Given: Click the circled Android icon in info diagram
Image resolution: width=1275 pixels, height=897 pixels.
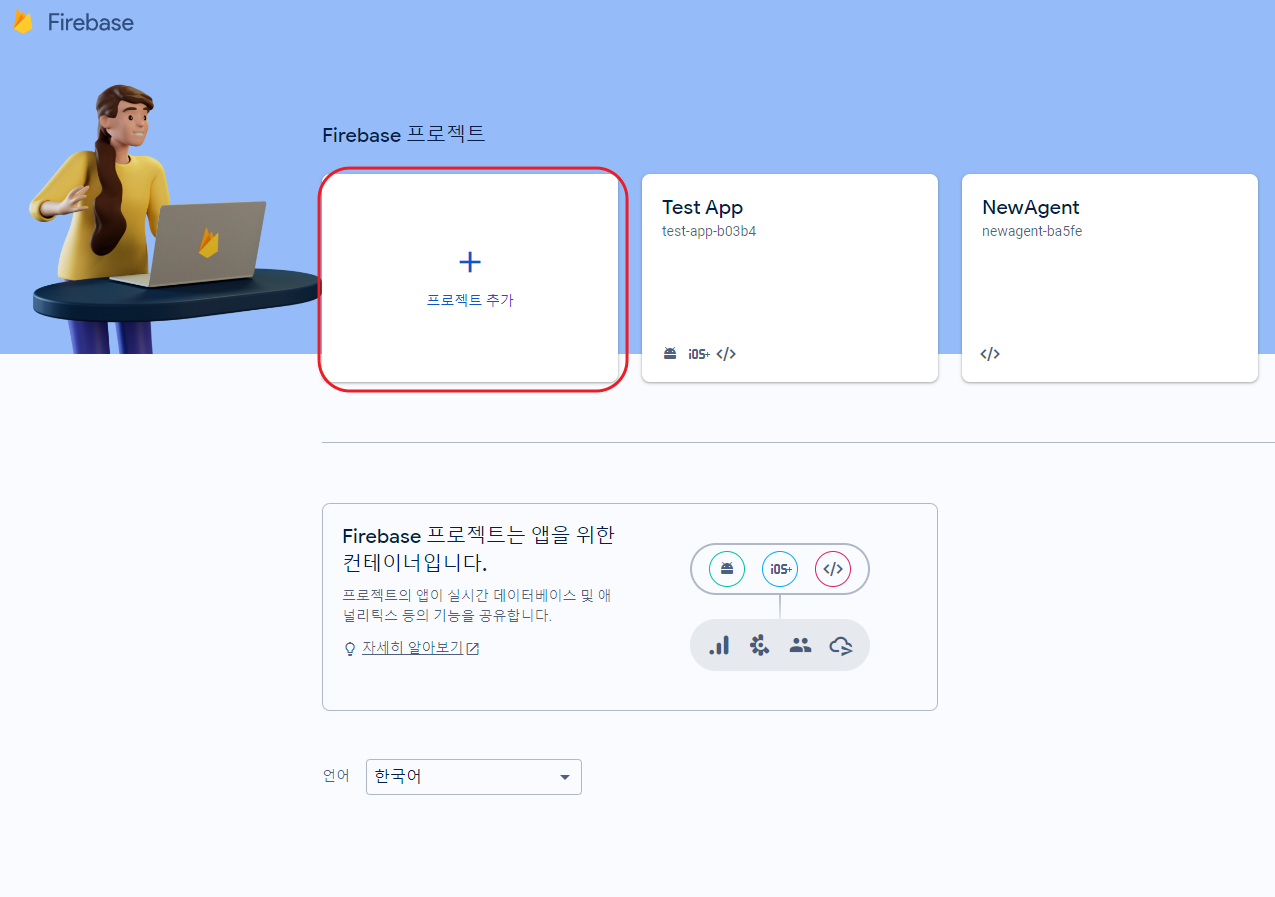Looking at the screenshot, I should coord(727,569).
